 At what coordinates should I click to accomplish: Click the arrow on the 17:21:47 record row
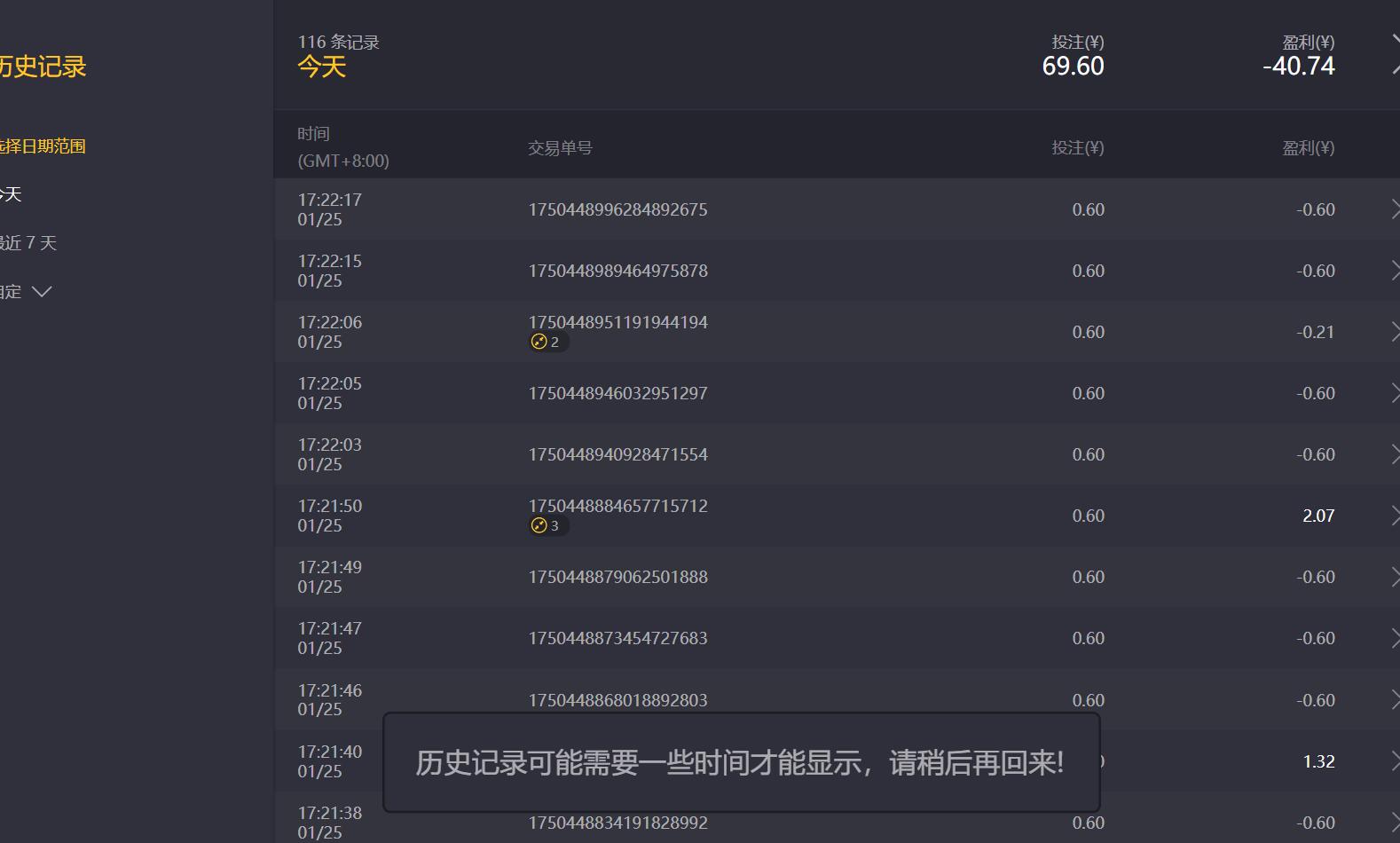pos(1394,638)
